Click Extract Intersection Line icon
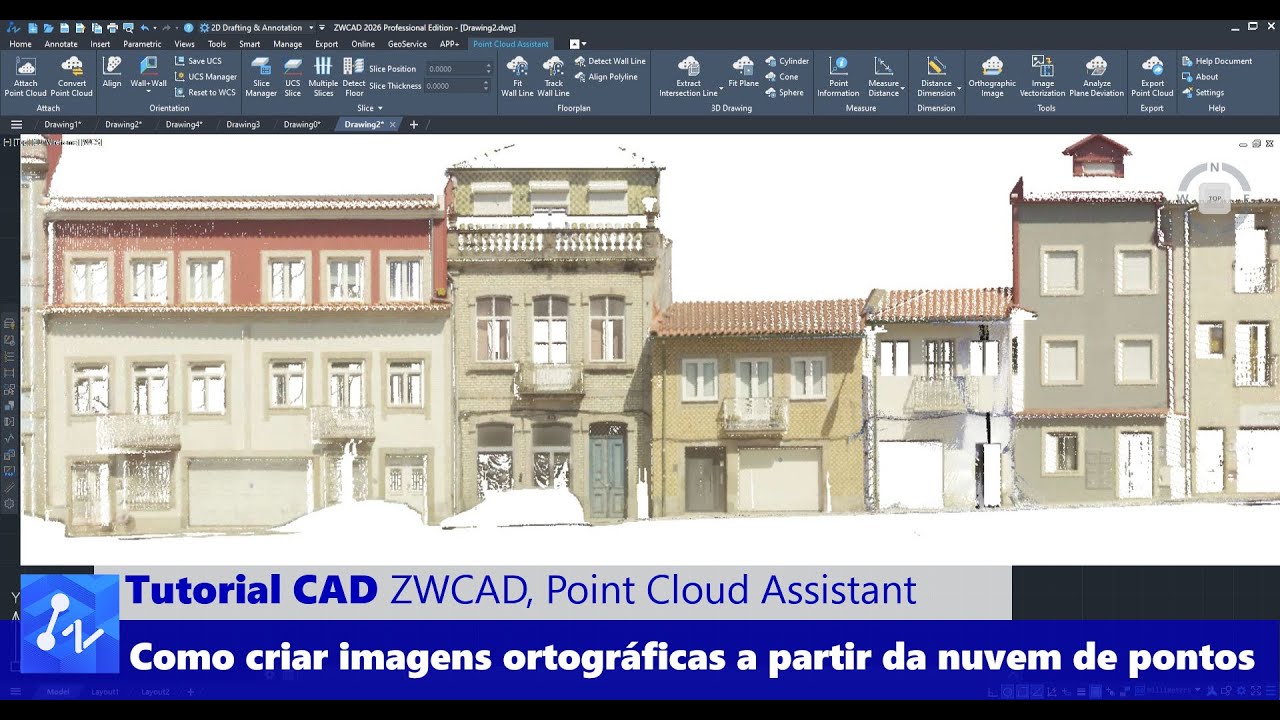Screen dimensions: 1280x720 [688, 66]
